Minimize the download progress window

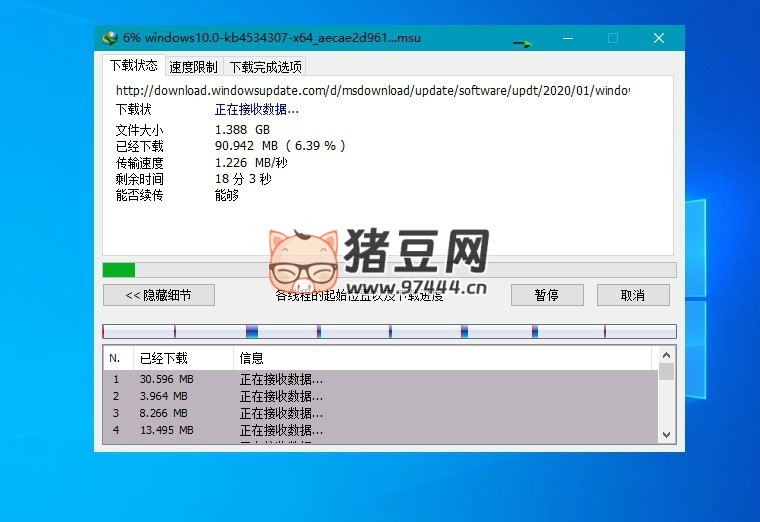pyautogui.click(x=567, y=38)
